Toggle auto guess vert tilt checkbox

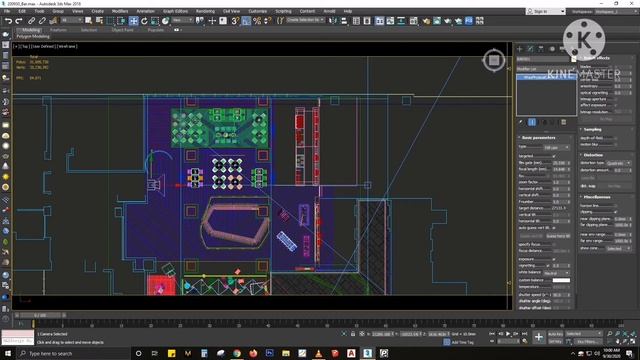(x=554, y=228)
